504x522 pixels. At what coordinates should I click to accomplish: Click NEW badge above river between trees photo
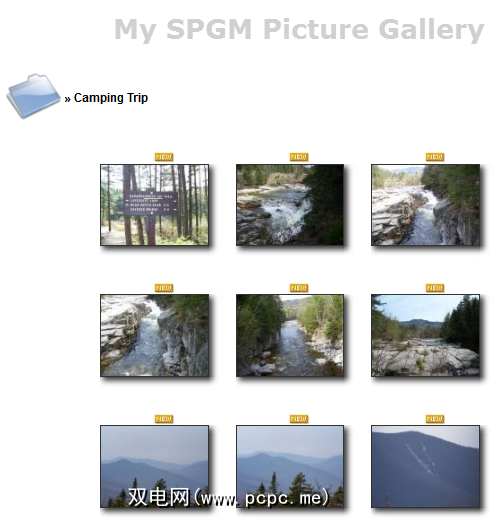299,288
